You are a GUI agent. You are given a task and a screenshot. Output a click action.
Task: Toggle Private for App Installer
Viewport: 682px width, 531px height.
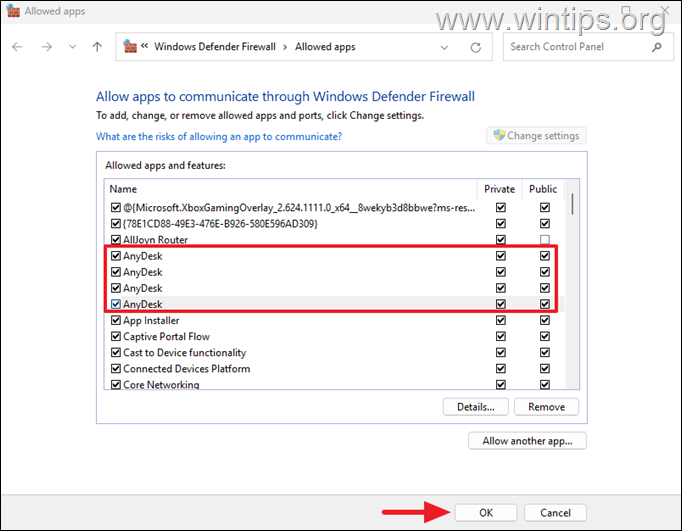pyautogui.click(x=501, y=321)
